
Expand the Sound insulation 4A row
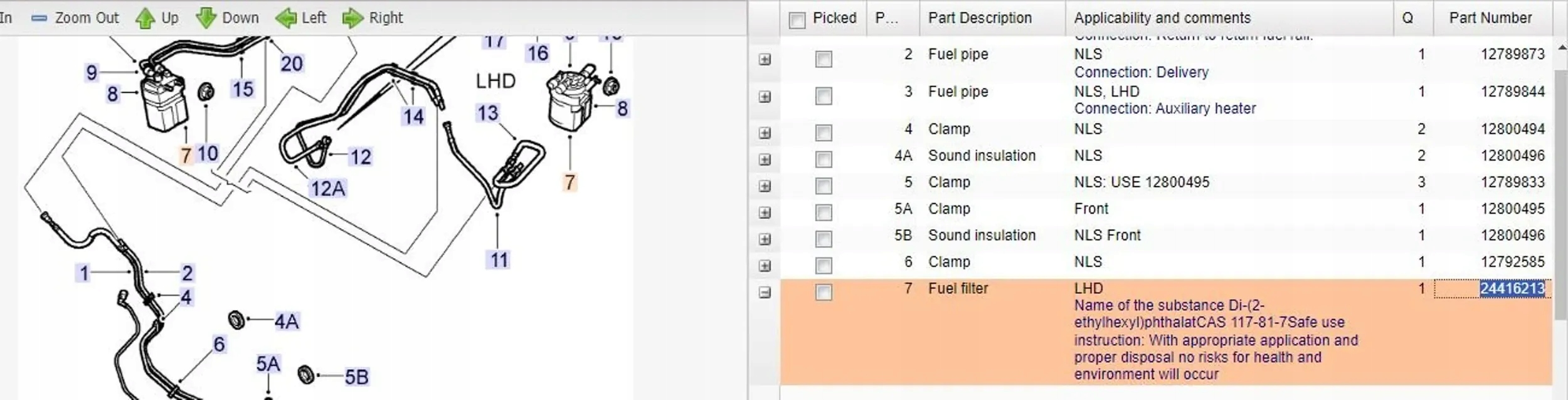[x=765, y=159]
